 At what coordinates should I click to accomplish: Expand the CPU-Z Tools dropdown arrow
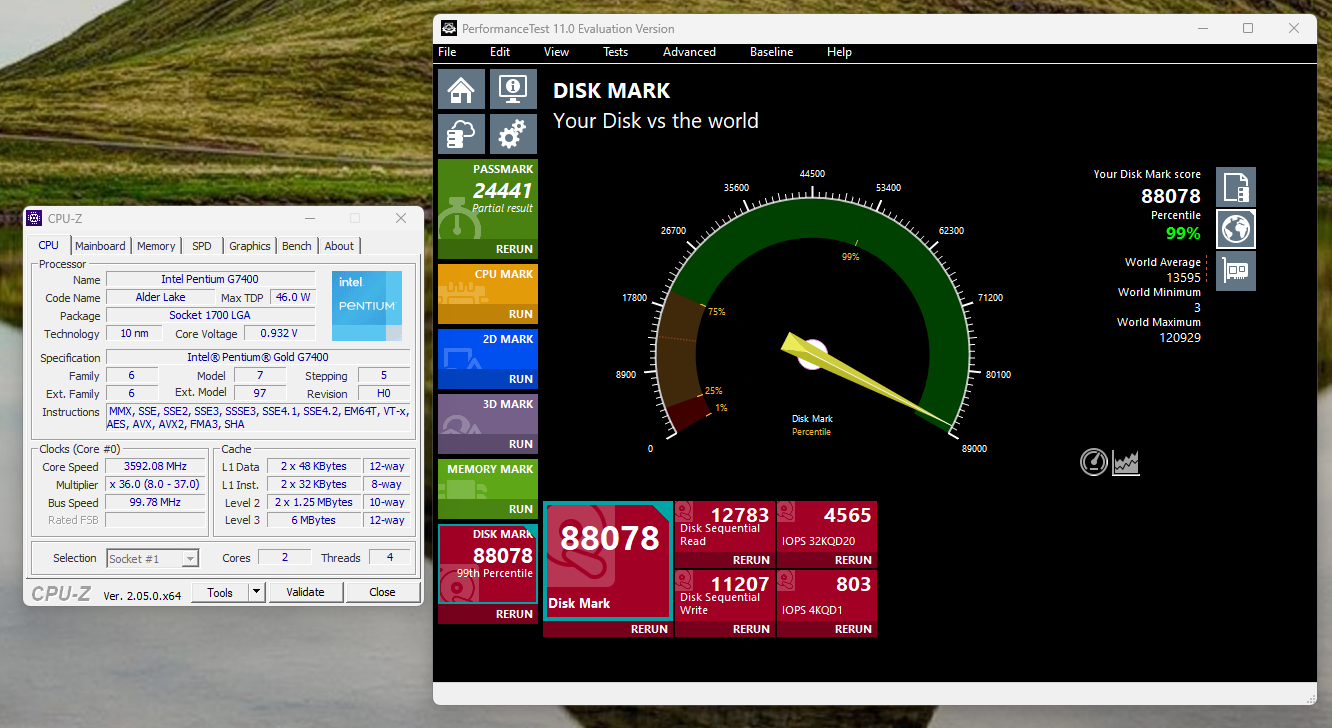(x=257, y=592)
